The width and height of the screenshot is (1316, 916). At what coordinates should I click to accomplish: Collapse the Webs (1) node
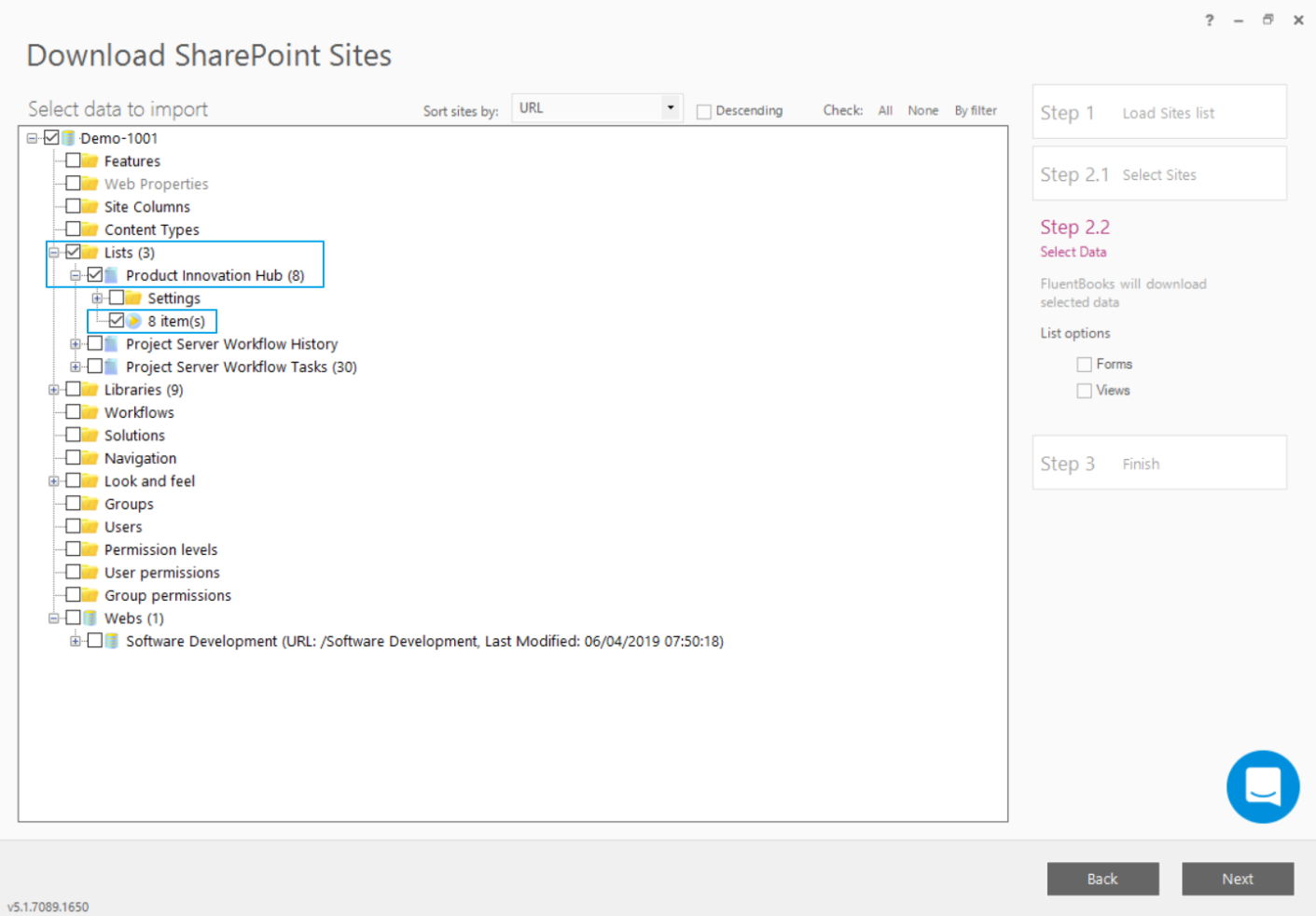54,618
